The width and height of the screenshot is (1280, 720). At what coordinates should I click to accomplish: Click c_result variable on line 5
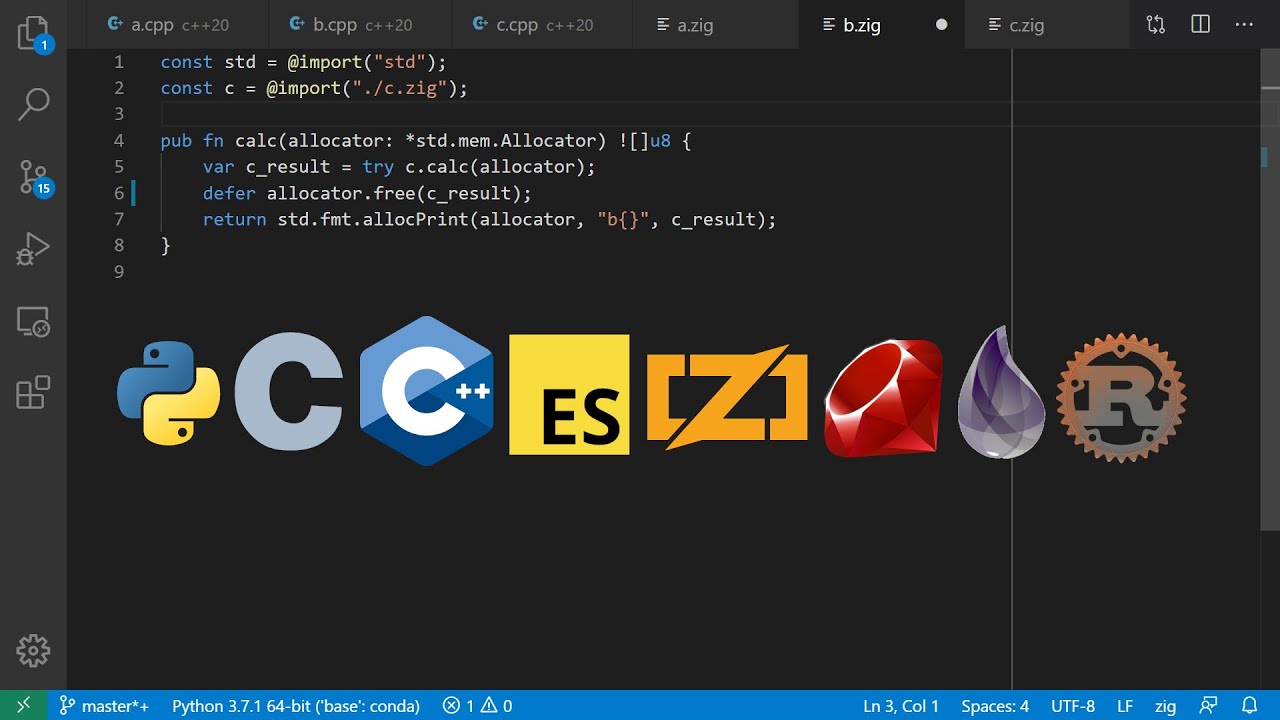pos(288,167)
